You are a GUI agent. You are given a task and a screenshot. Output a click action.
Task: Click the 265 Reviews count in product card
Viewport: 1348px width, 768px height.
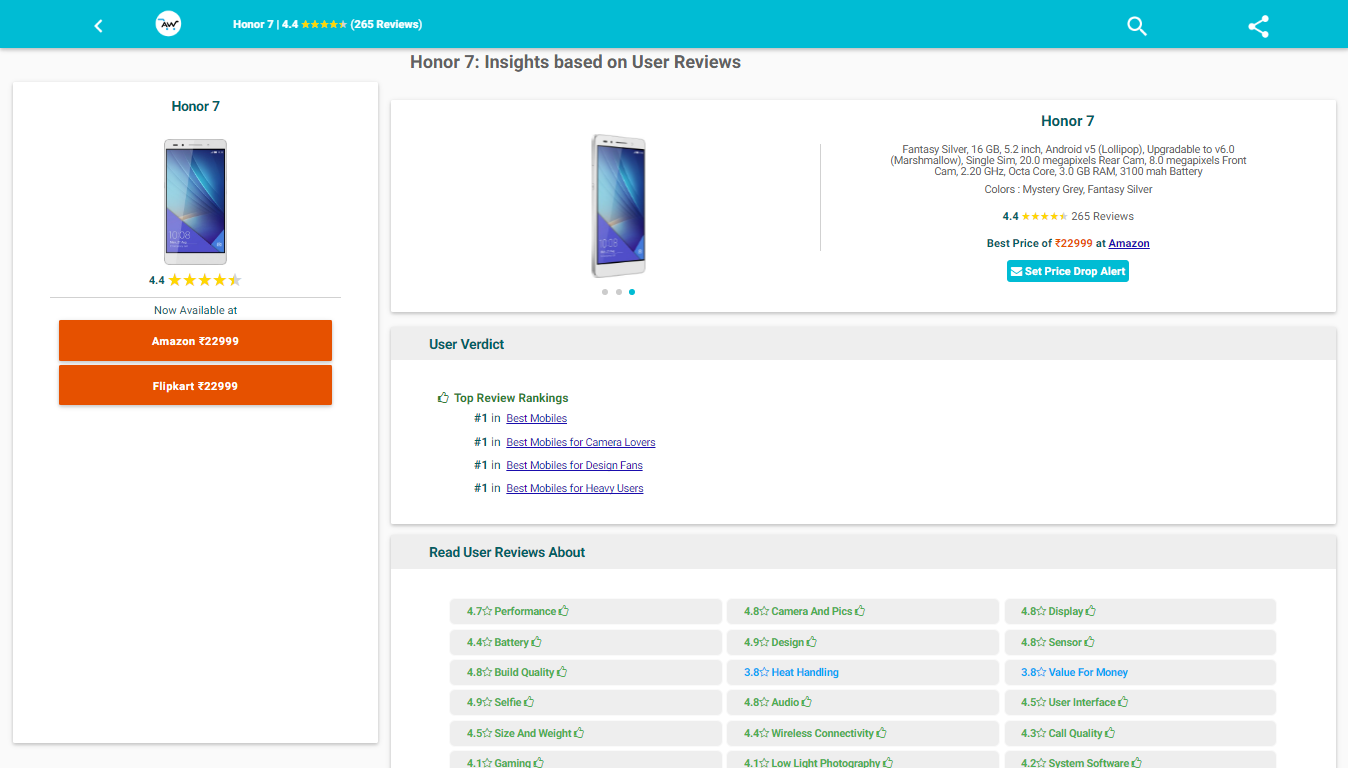(x=1102, y=216)
